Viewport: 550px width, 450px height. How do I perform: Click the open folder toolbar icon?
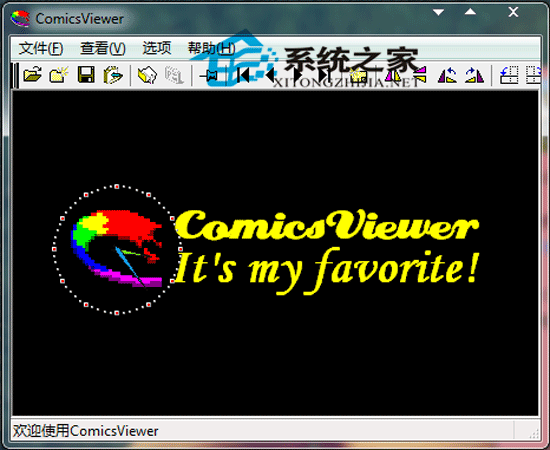(x=33, y=75)
